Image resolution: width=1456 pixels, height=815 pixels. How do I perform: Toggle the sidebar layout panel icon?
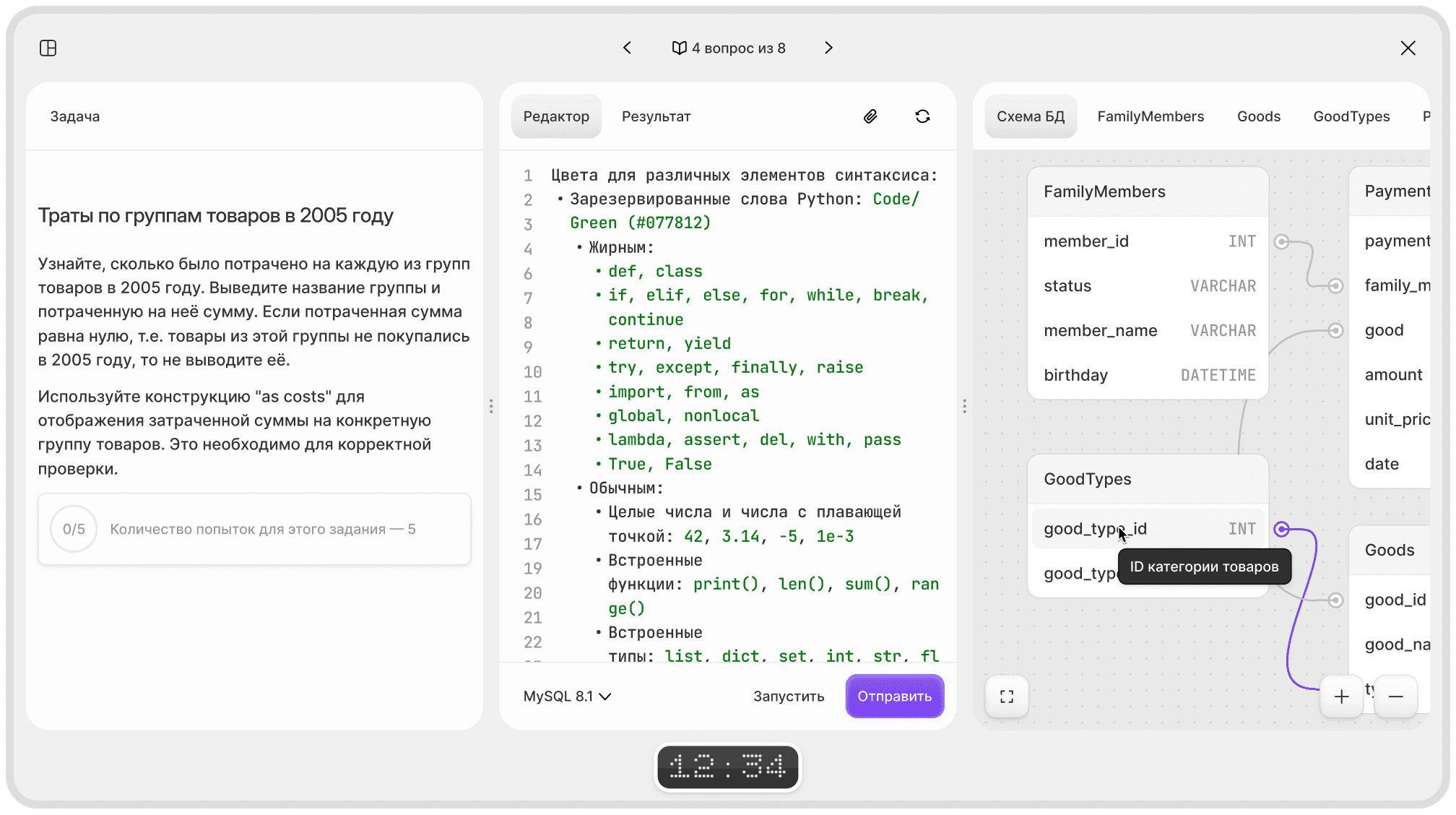[x=48, y=48]
